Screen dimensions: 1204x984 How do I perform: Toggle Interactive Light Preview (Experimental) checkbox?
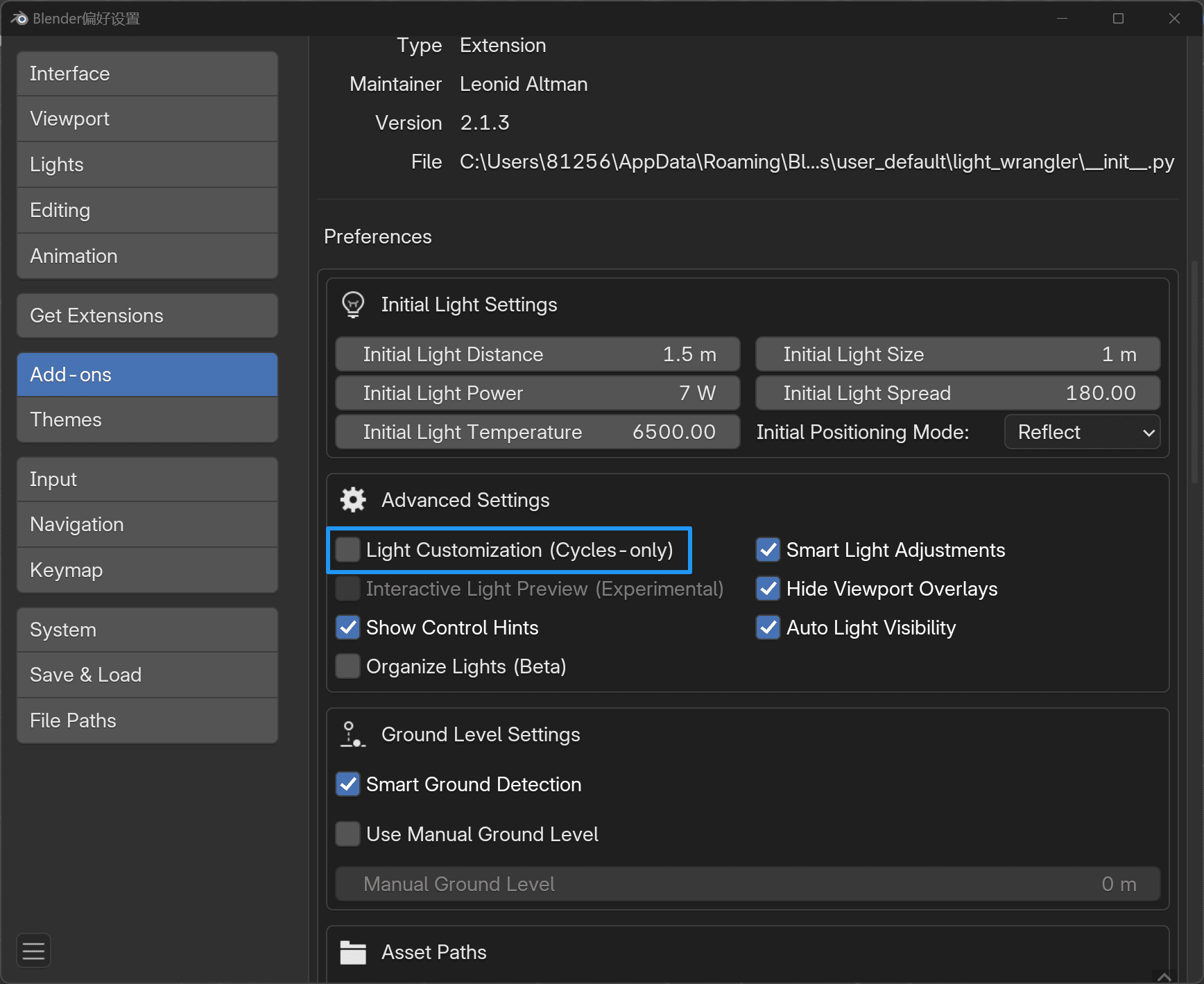pyautogui.click(x=347, y=589)
